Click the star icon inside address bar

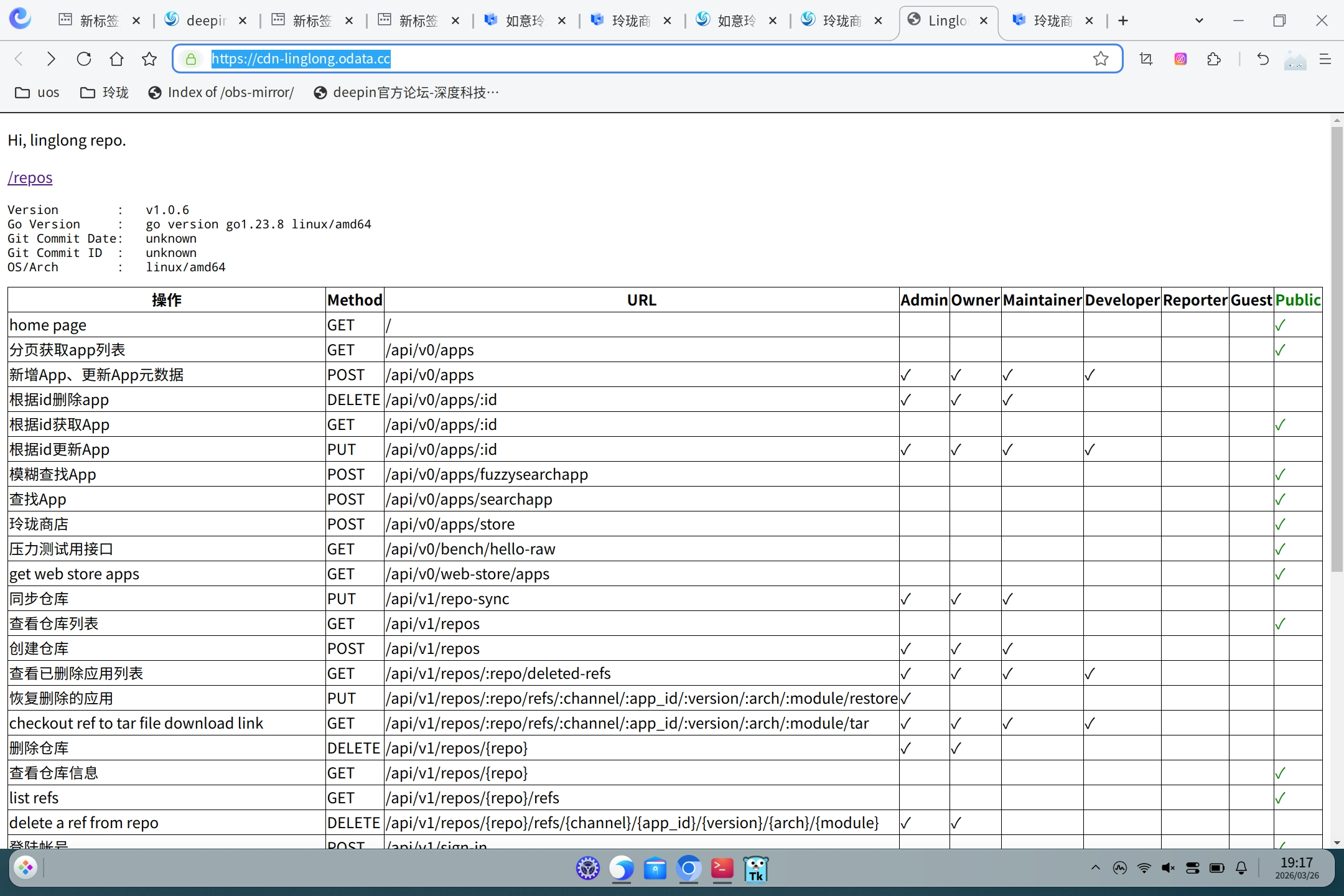[x=1101, y=58]
